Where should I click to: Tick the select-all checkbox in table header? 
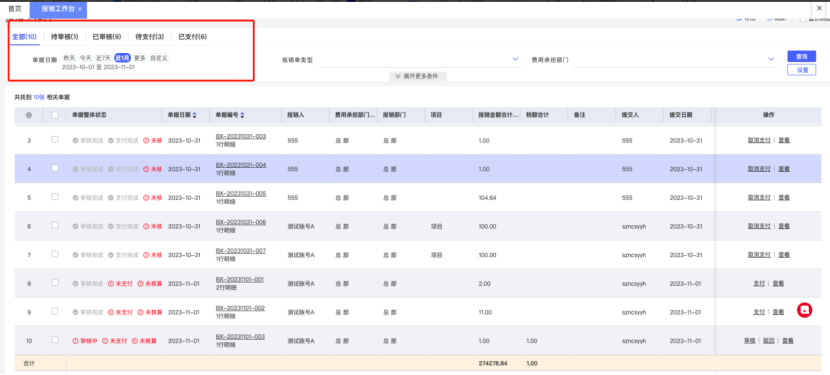pos(55,114)
